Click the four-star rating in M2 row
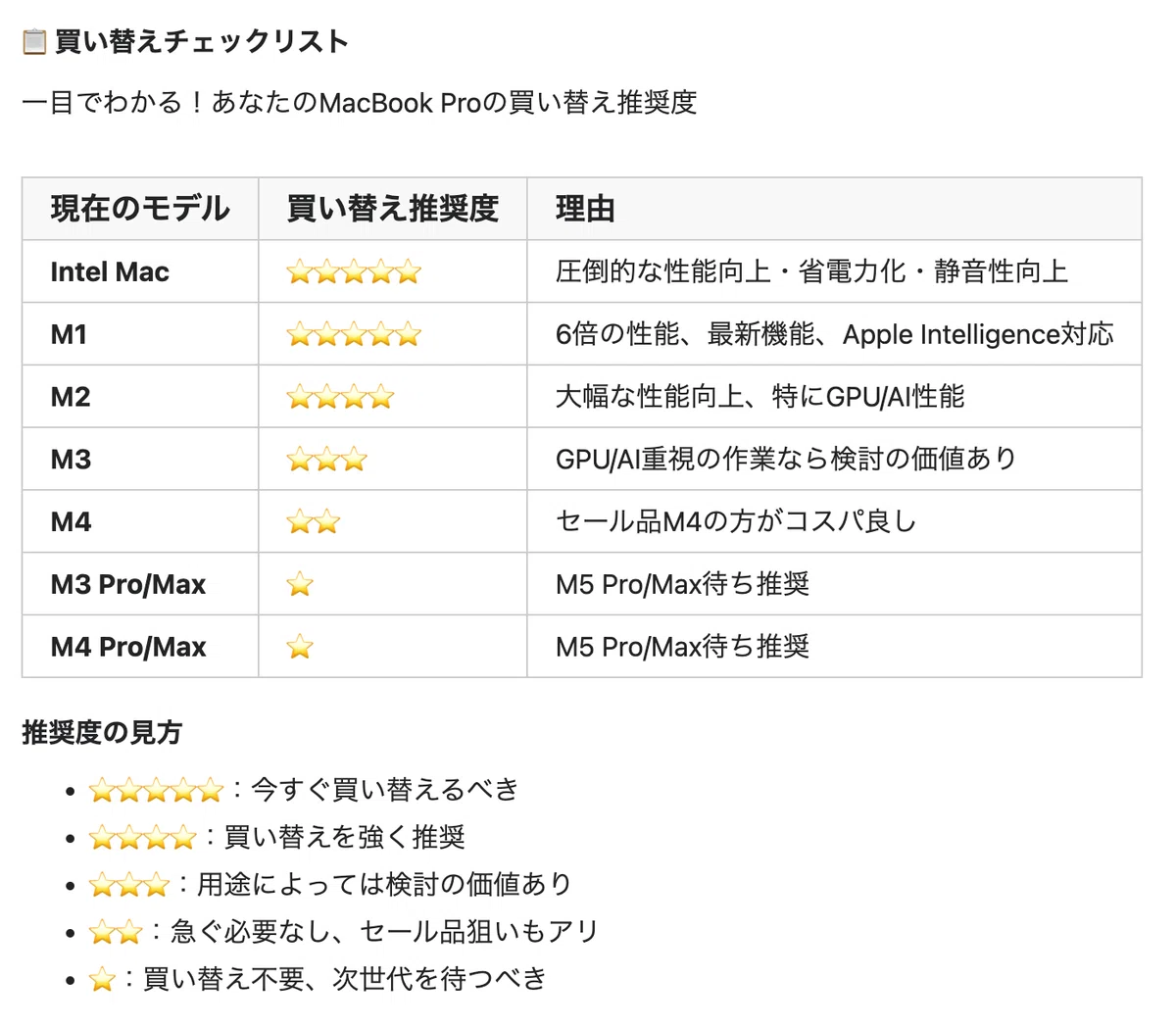The image size is (1176, 1027). point(340,397)
